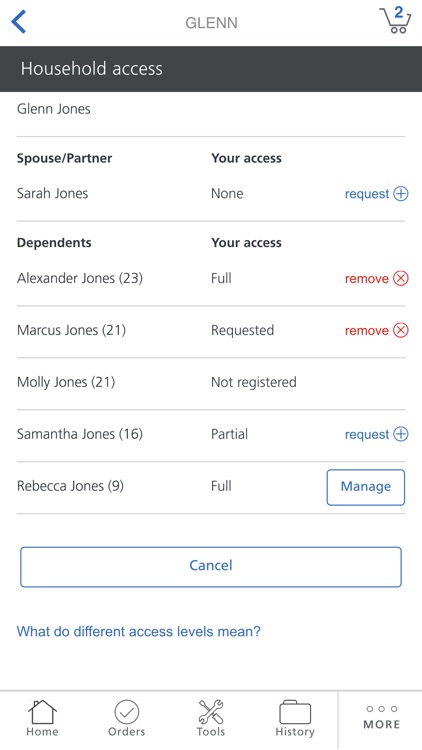Select the Molly Jones dependent row

211,383
